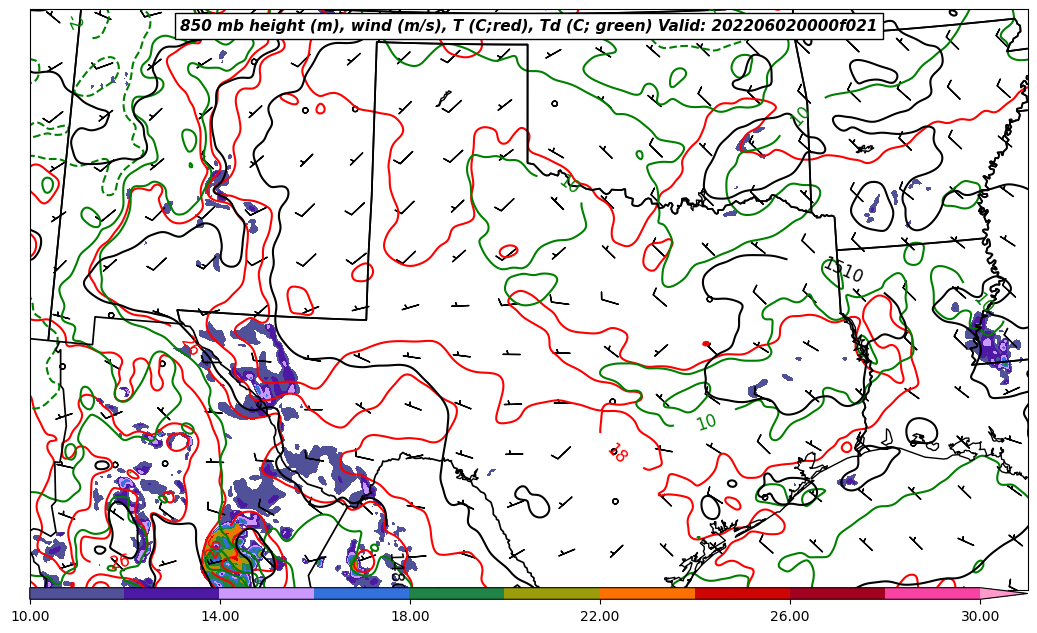The width and height of the screenshot is (1037, 633).
Task: Click the dark red 26–28 colorbar segment
Action: coord(837,594)
